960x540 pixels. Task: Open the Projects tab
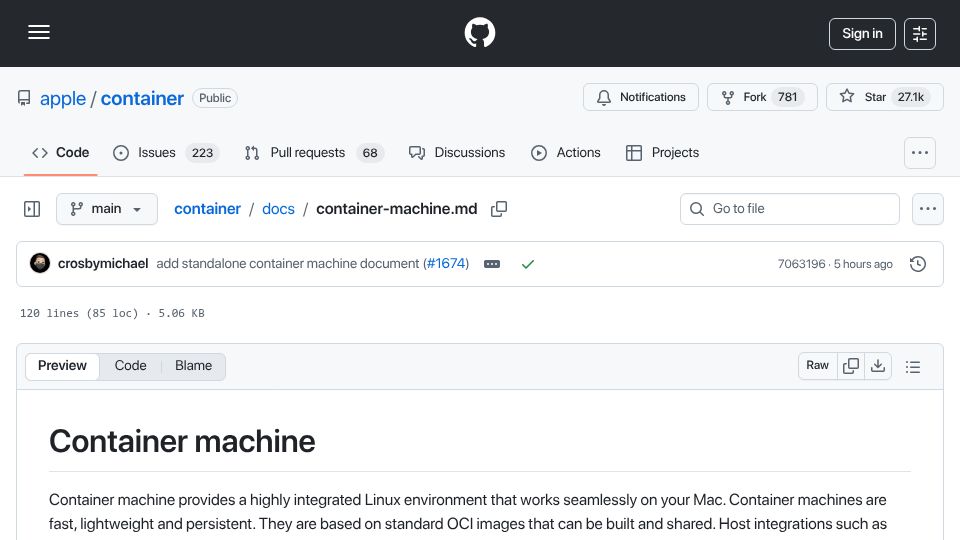tap(662, 152)
